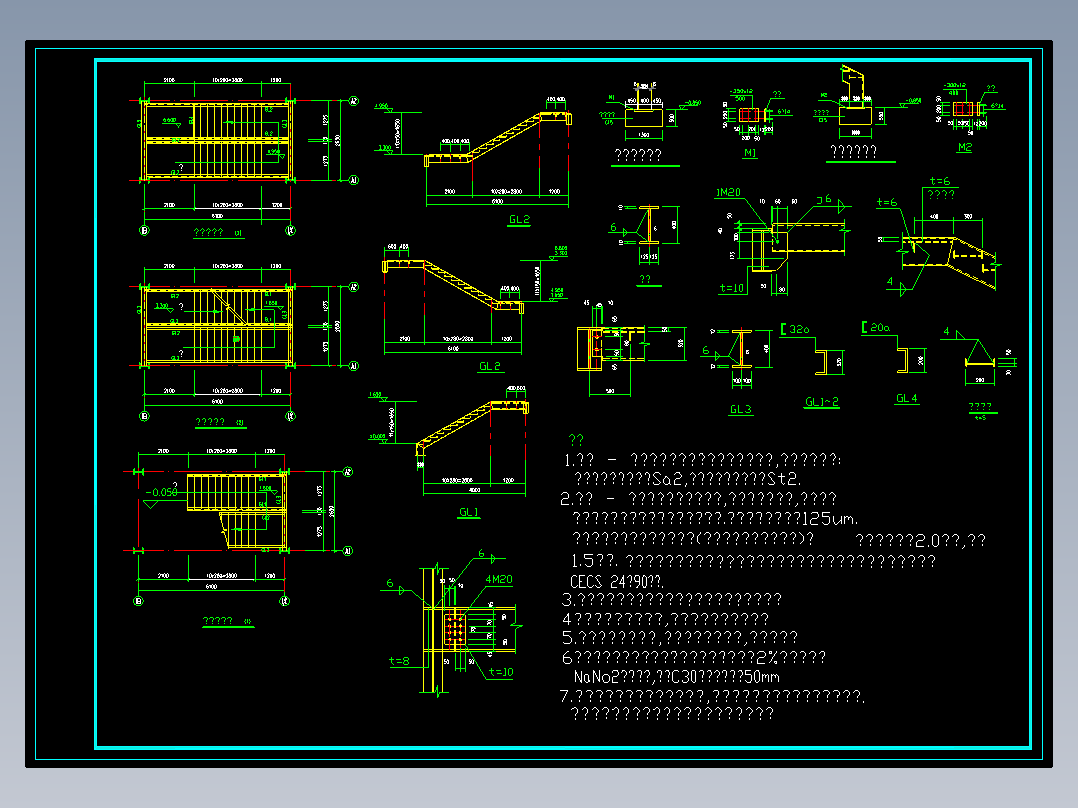Image resolution: width=1078 pixels, height=808 pixels.
Task: Click the [20a channel designation text
Action: [x=876, y=327]
